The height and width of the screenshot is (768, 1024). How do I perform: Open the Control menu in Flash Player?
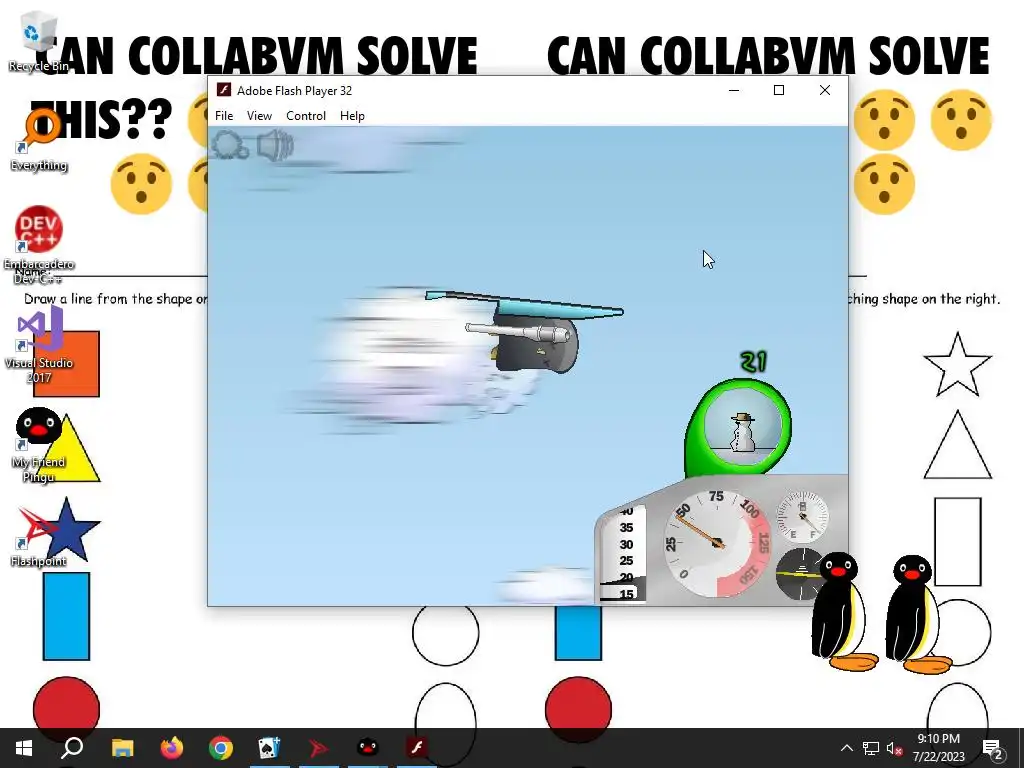pos(306,116)
